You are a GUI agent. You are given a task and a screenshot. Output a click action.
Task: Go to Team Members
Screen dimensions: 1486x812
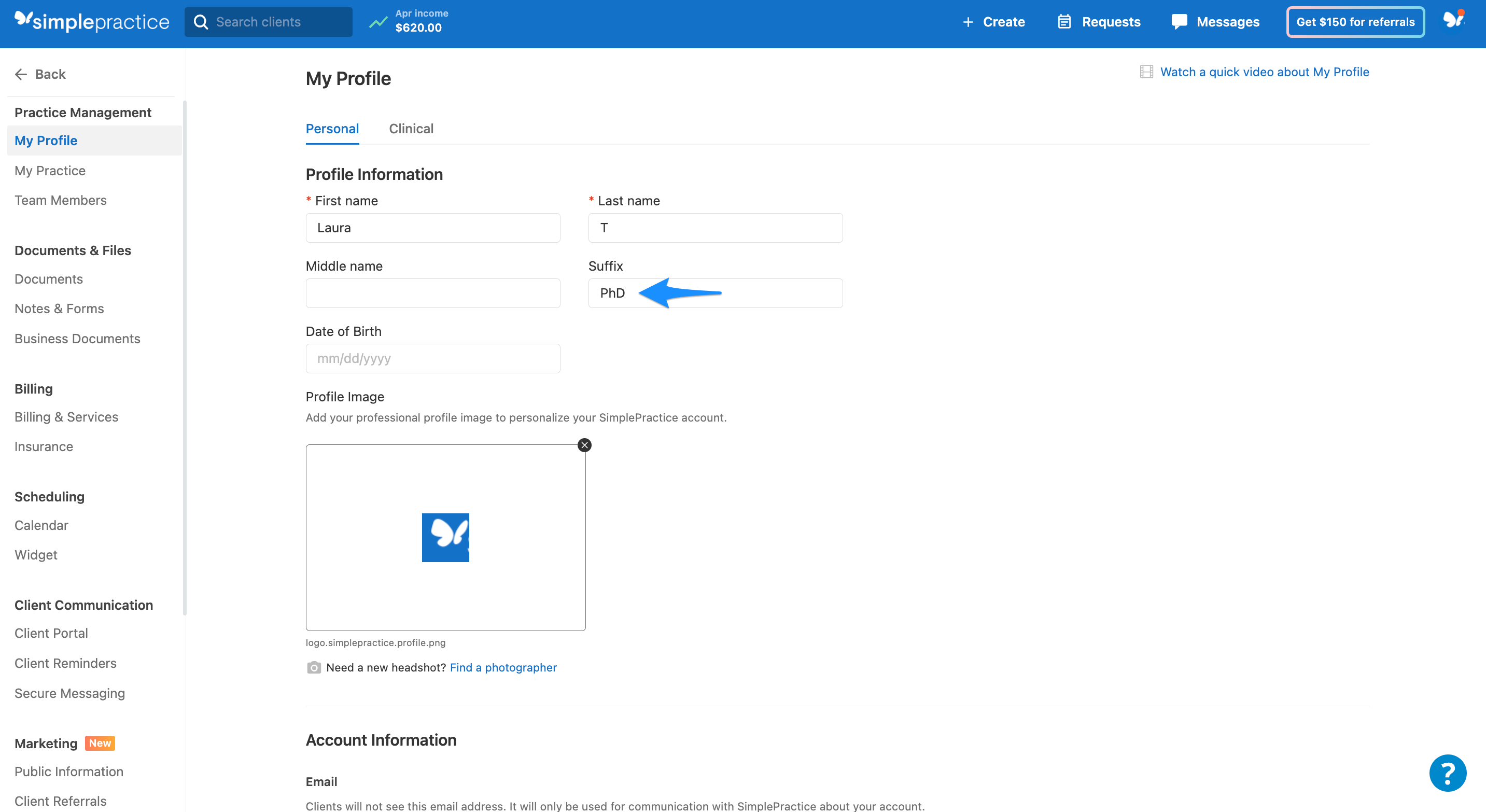[61, 200]
